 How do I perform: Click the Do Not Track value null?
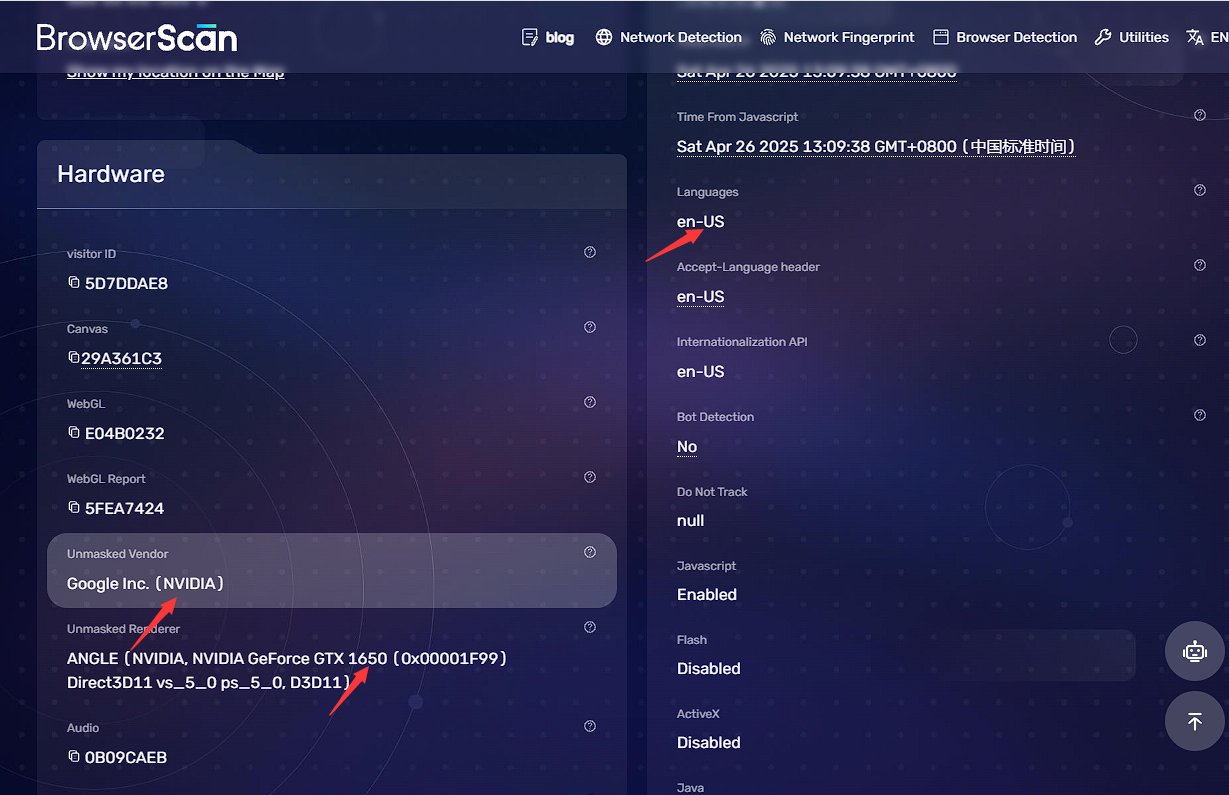[x=690, y=521]
